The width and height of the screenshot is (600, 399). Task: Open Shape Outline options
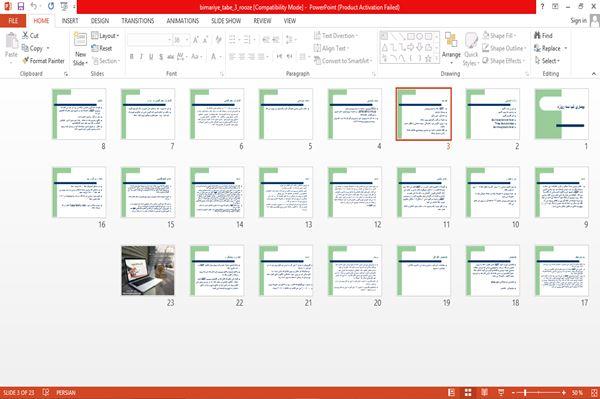click(x=504, y=48)
